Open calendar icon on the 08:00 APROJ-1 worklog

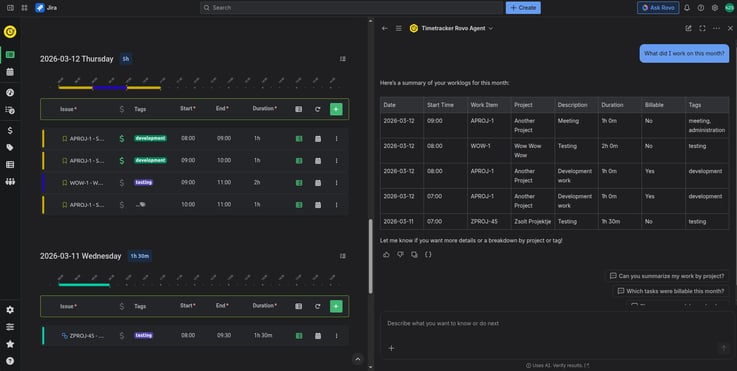click(x=318, y=139)
